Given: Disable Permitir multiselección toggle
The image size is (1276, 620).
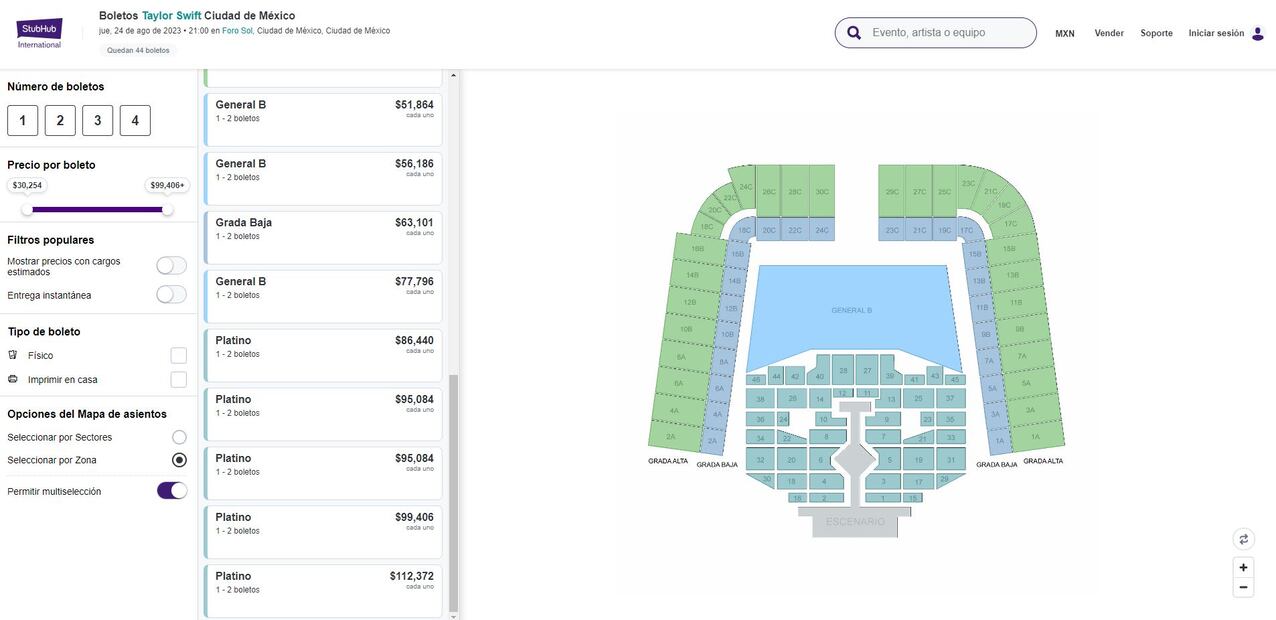Looking at the screenshot, I should 172,490.
